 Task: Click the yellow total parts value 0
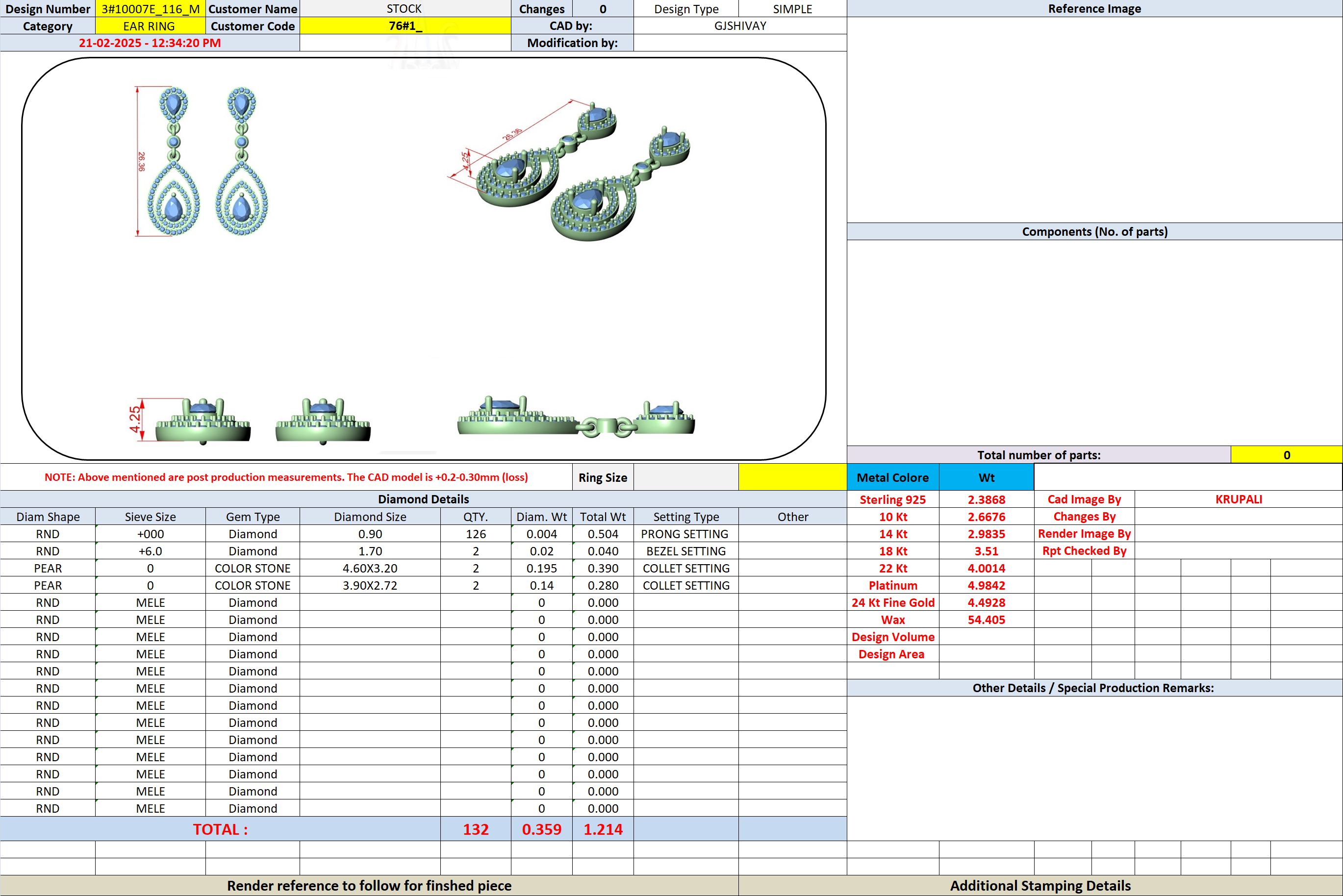1287,455
